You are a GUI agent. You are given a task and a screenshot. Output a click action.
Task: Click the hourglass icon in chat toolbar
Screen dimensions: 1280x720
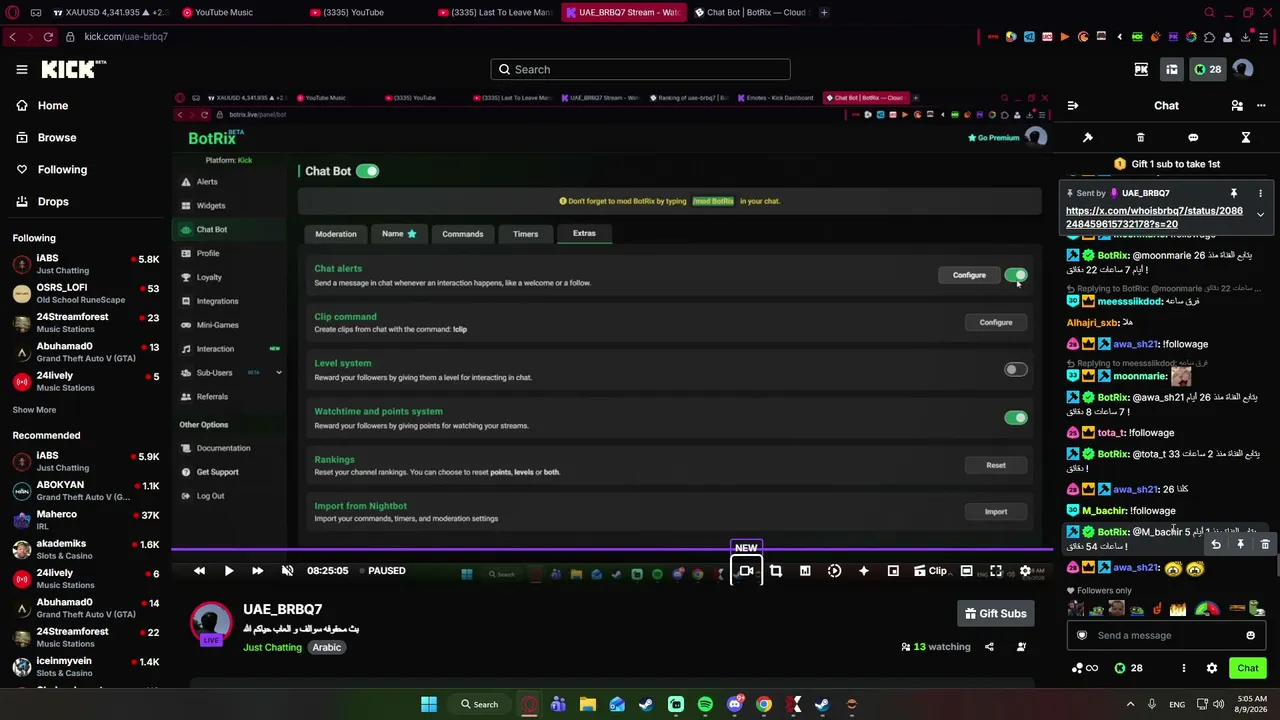[x=1246, y=137]
